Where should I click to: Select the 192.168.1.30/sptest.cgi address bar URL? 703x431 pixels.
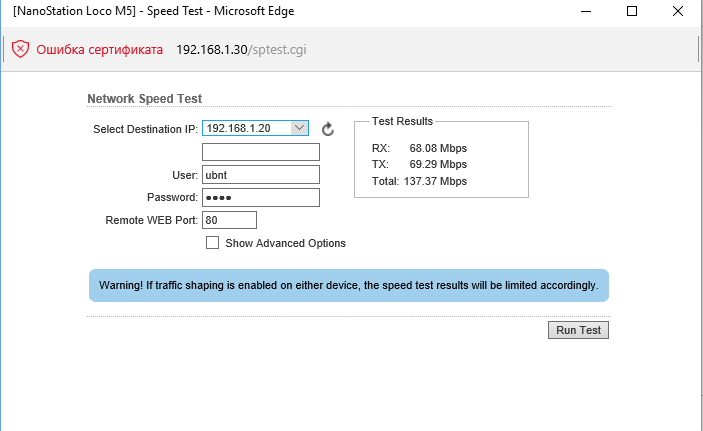click(241, 49)
